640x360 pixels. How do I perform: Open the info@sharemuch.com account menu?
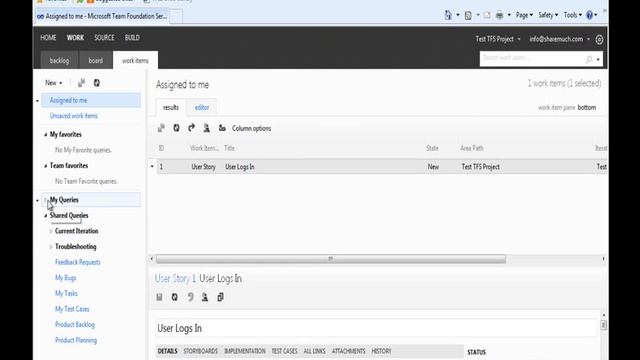pyautogui.click(x=559, y=39)
